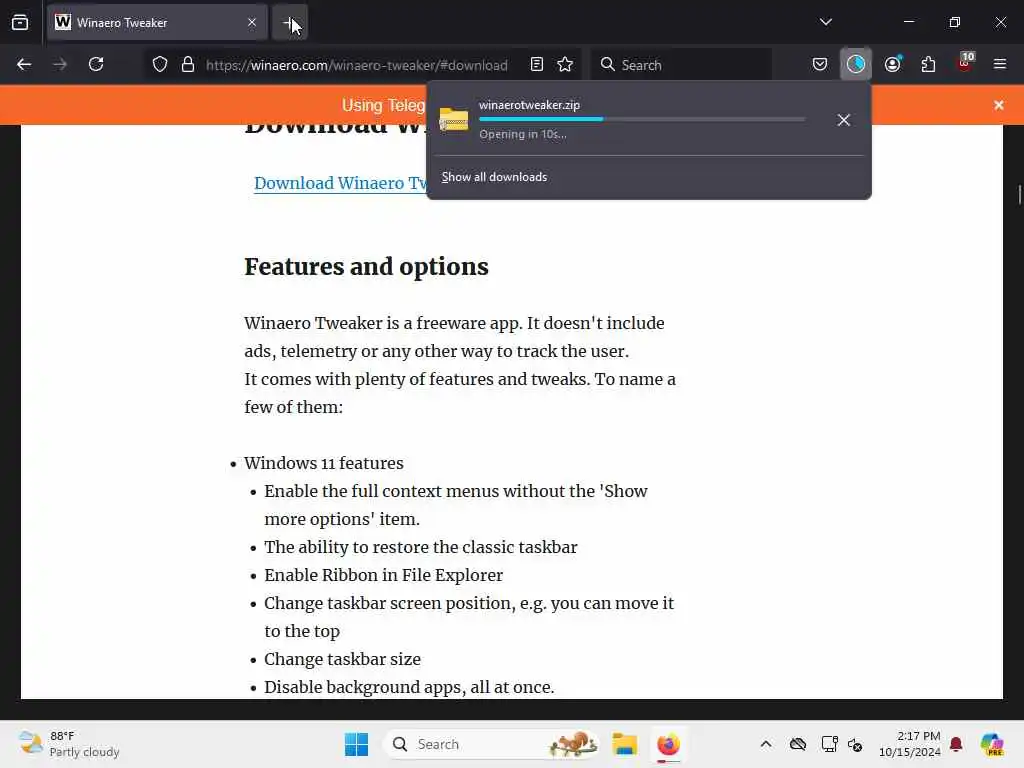Toggle the downloads panel button

(x=856, y=64)
